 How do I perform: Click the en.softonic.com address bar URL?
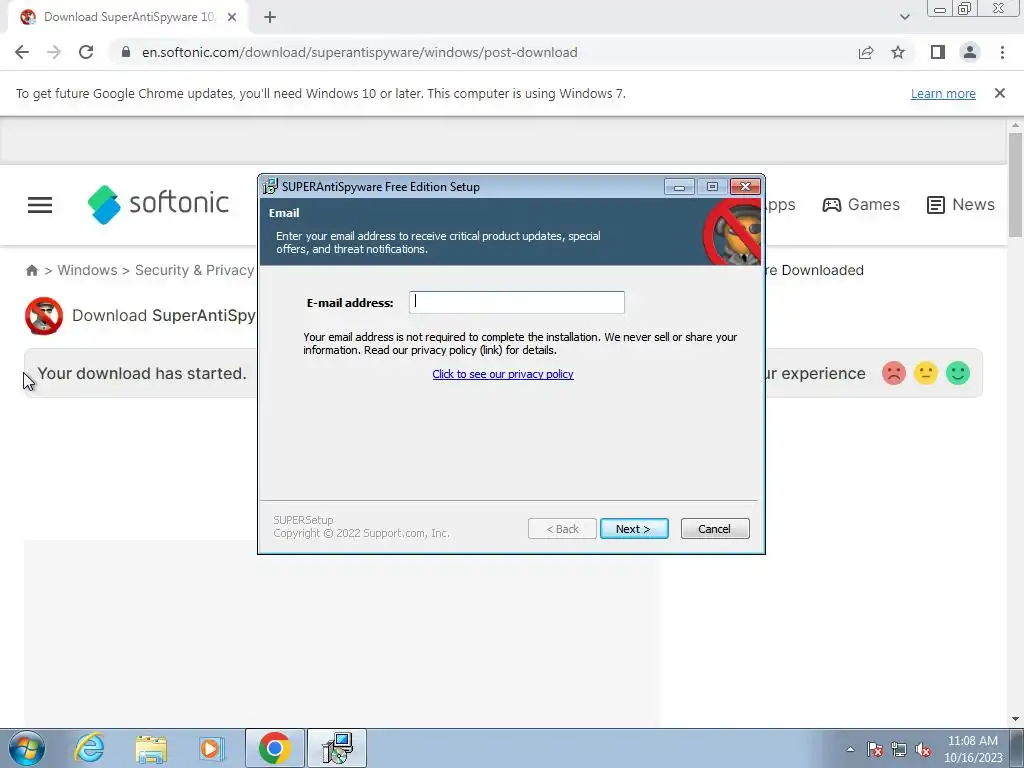tap(359, 52)
